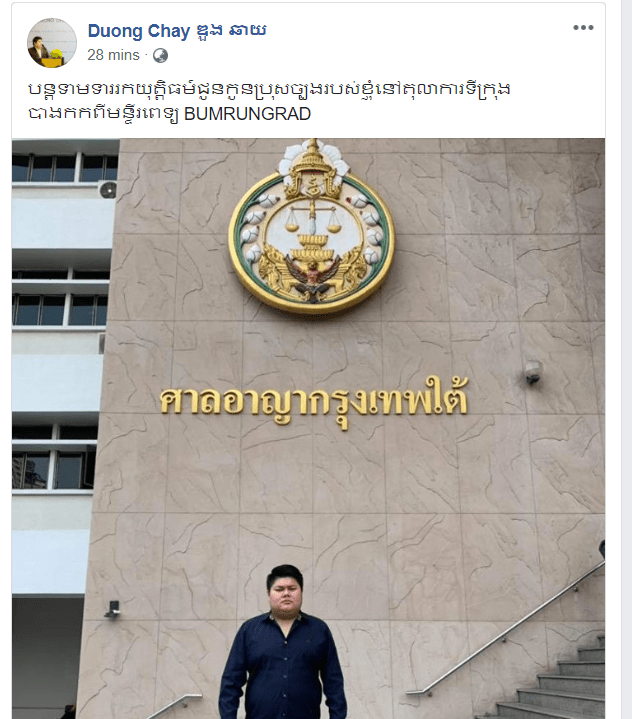632x719 pixels.
Task: Click the golden court emblem in photo
Action: [x=311, y=227]
